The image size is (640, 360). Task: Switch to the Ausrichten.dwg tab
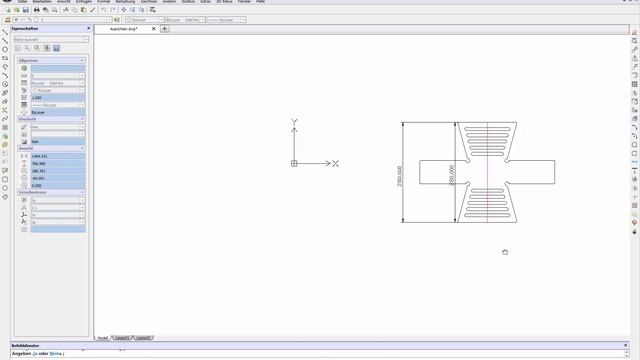click(123, 29)
